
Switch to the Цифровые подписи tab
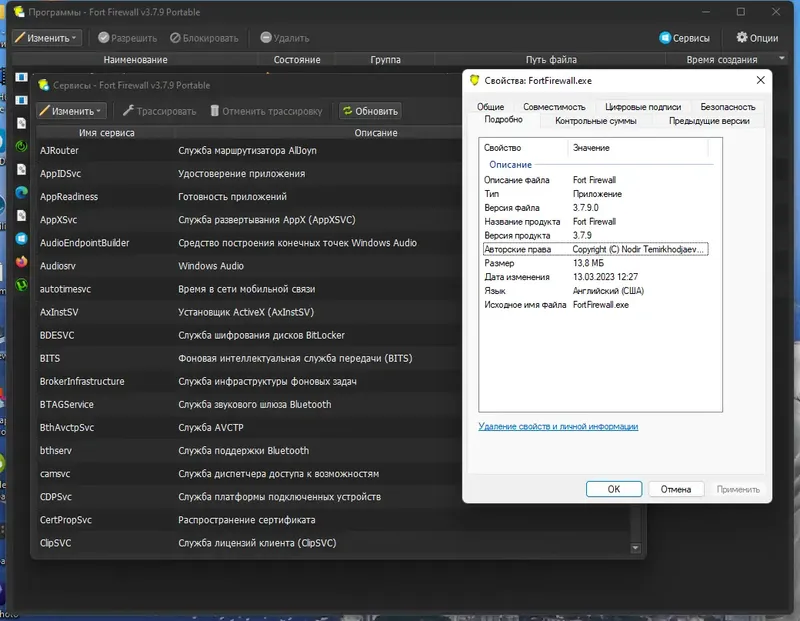click(643, 107)
